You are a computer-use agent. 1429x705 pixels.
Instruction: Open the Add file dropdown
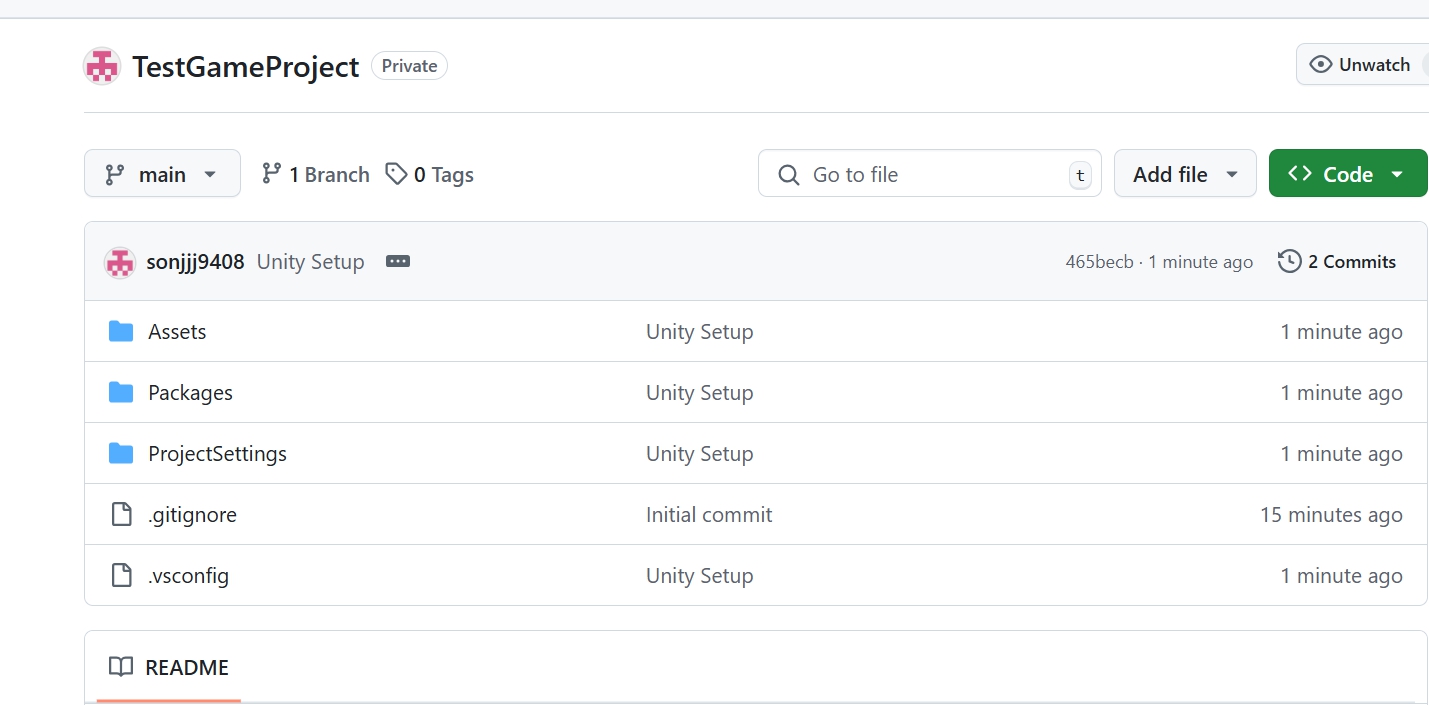[1185, 173]
